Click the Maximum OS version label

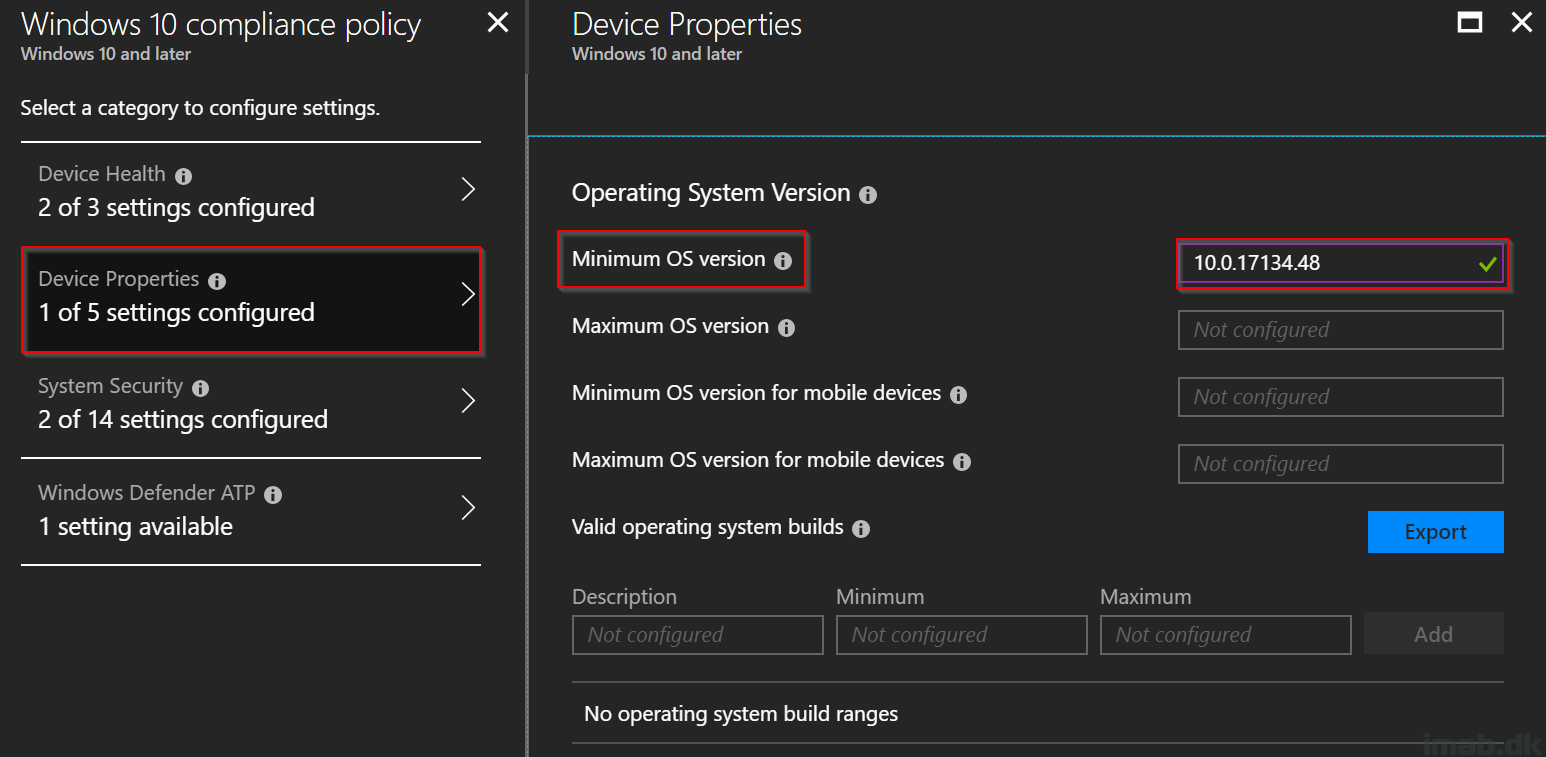(670, 326)
